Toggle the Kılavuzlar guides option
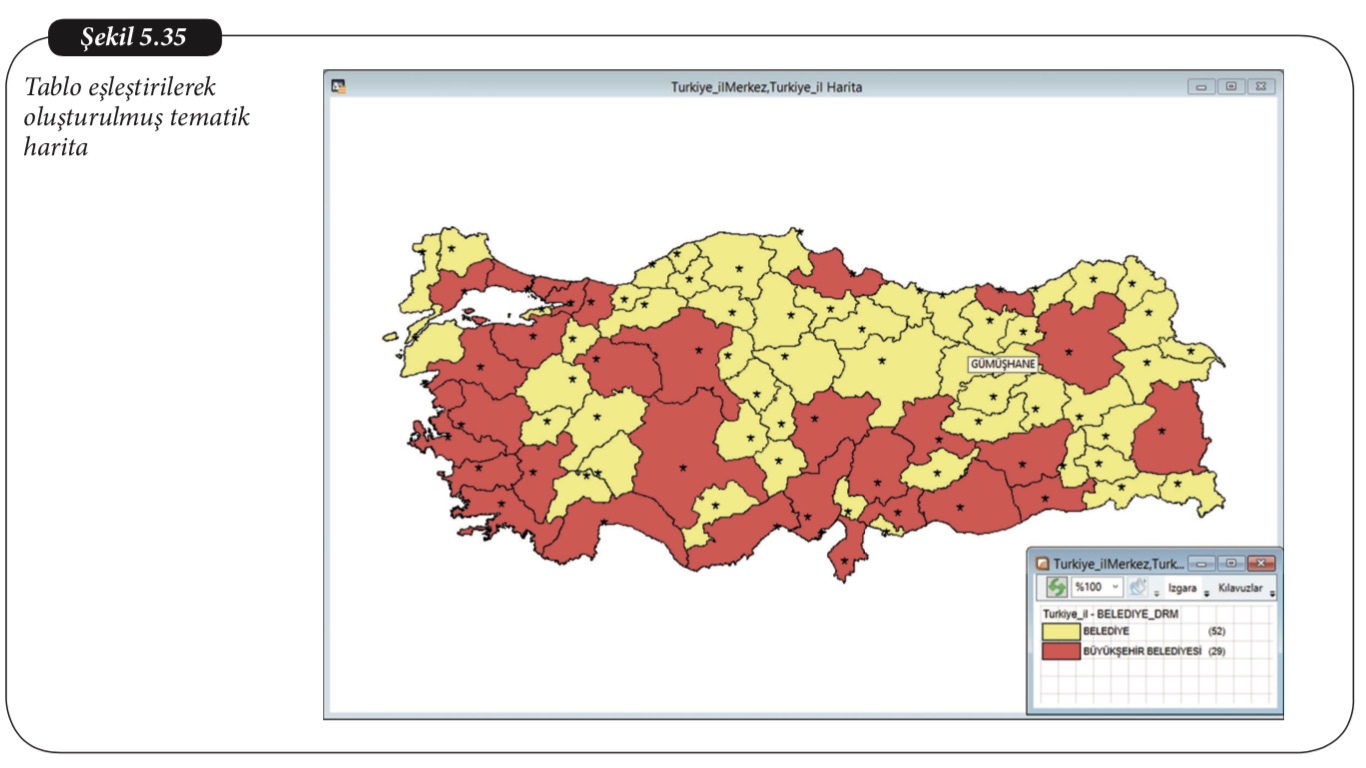This screenshot has height=768, width=1366. point(1240,588)
